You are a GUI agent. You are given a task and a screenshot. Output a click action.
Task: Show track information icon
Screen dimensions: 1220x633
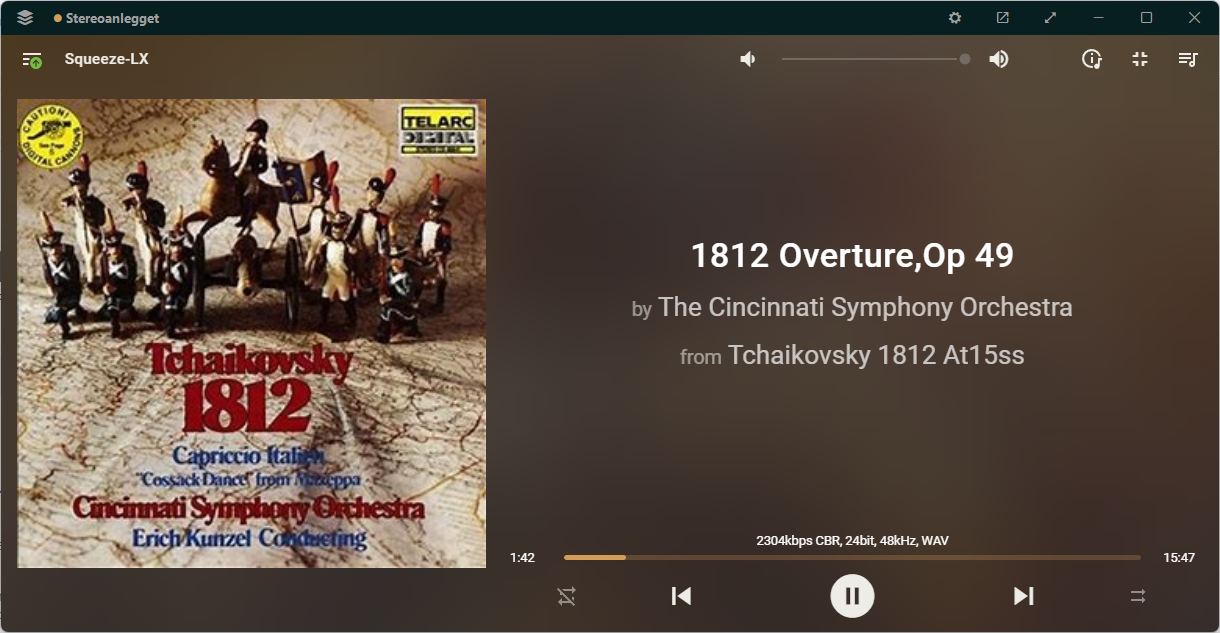[x=1092, y=59]
